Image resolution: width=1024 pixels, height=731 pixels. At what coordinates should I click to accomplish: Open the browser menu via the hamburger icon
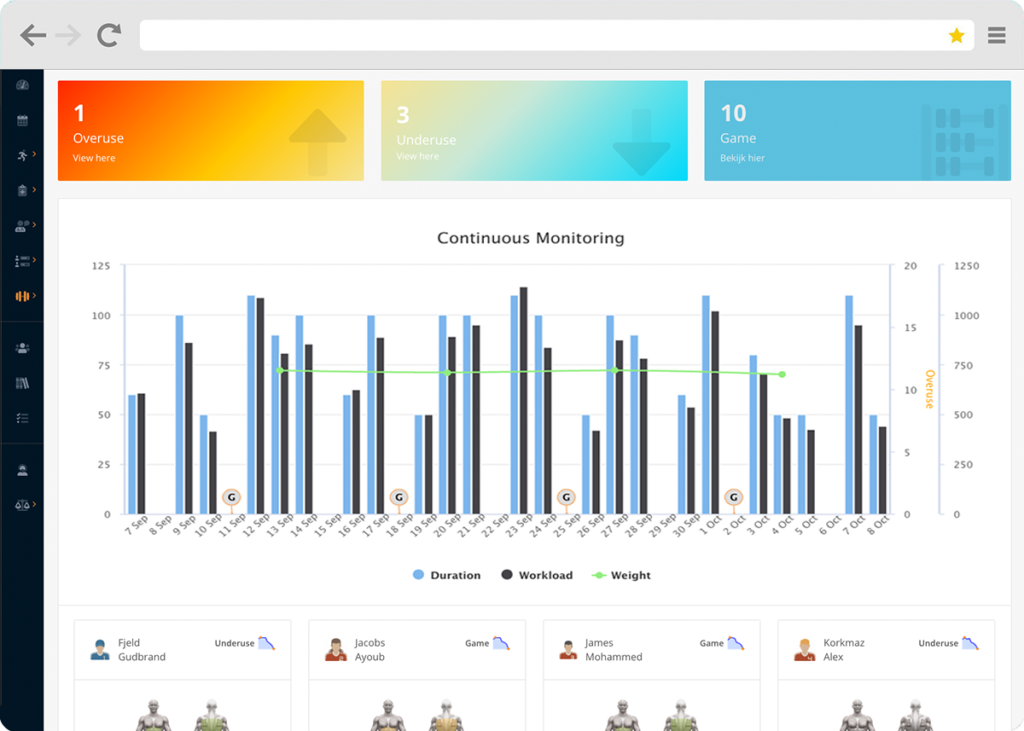click(996, 35)
